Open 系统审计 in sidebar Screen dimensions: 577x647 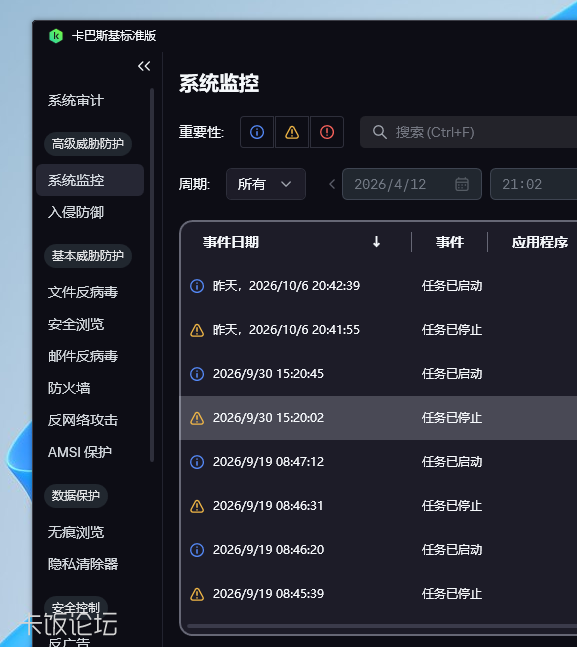76,100
